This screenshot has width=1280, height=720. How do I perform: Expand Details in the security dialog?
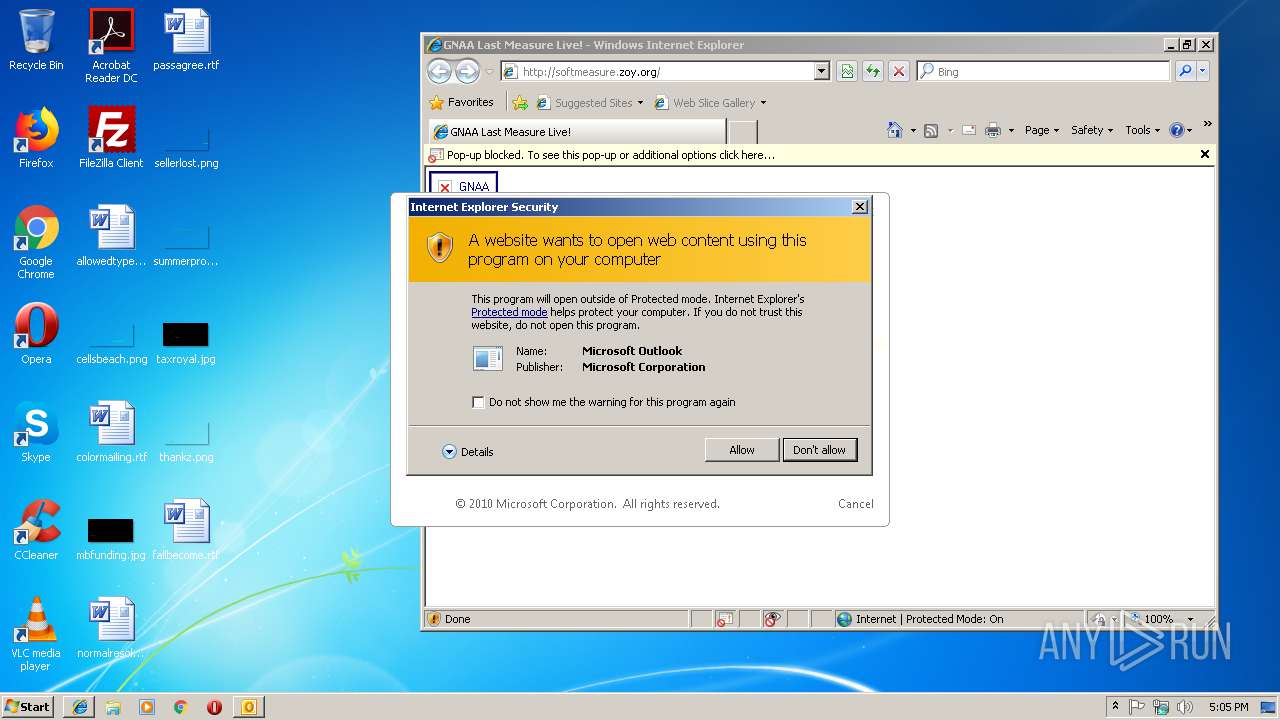(x=468, y=452)
